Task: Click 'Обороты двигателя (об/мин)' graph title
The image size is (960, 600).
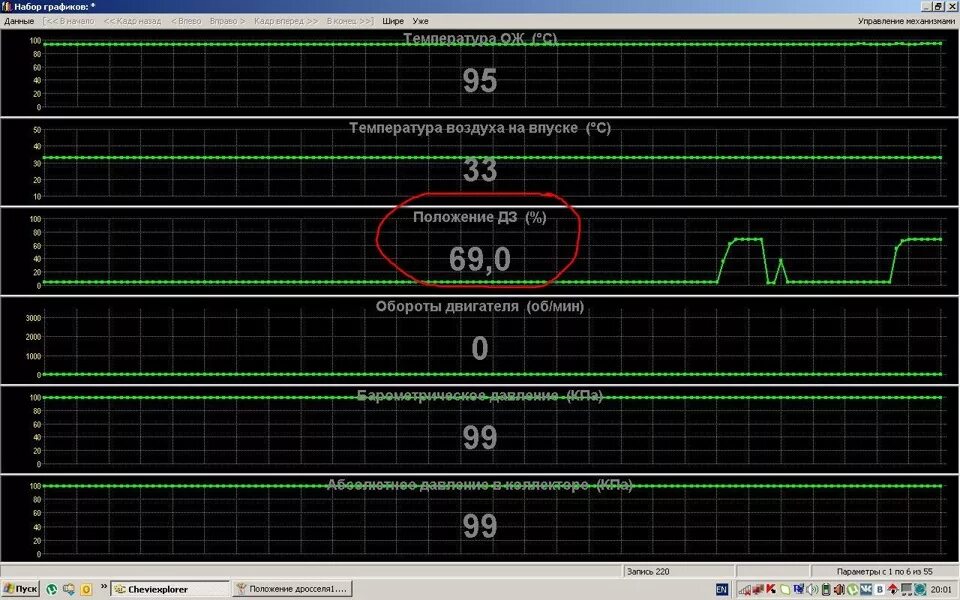Action: [x=479, y=306]
